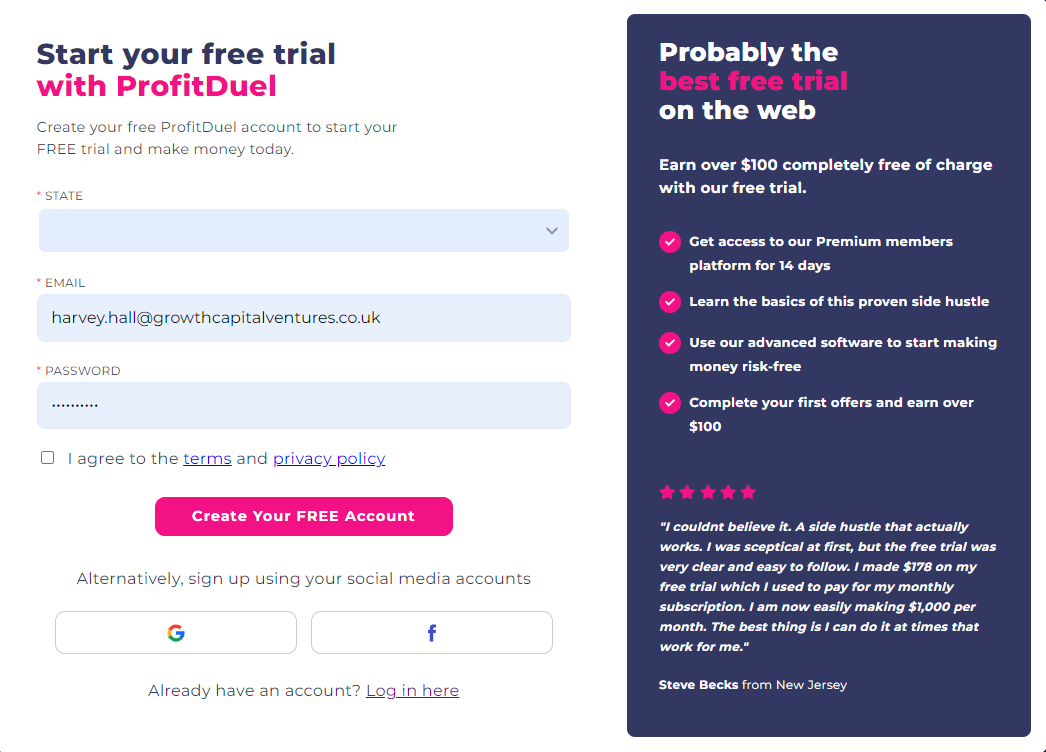1046x752 pixels.
Task: Click the checkmark next to 'Complete your first offers'
Action: point(670,403)
